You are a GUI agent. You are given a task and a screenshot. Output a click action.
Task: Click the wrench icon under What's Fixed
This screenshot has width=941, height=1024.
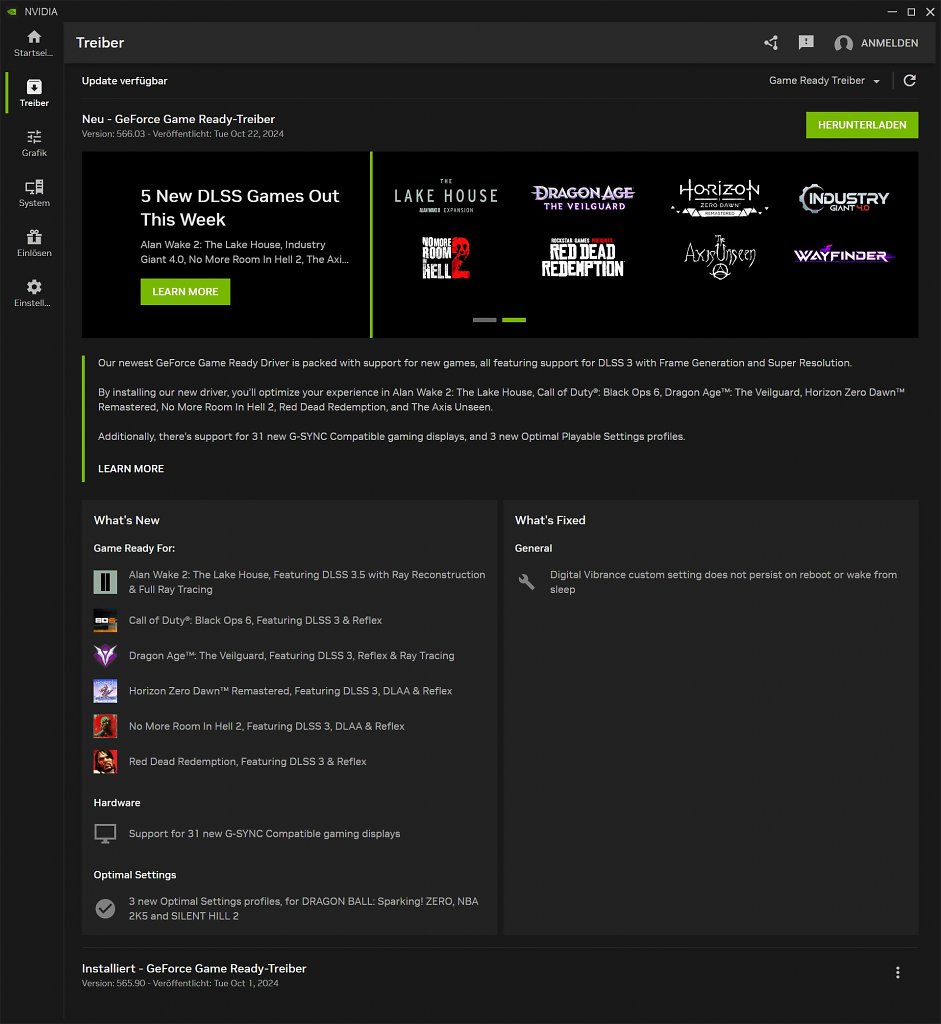[526, 582]
